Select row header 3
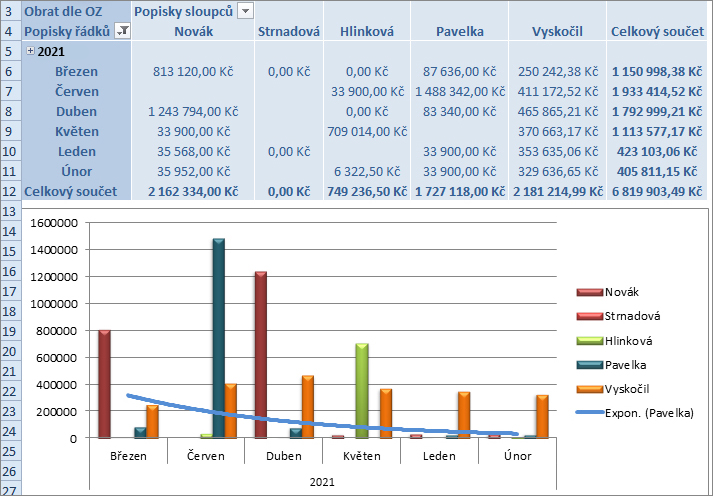 10,11
